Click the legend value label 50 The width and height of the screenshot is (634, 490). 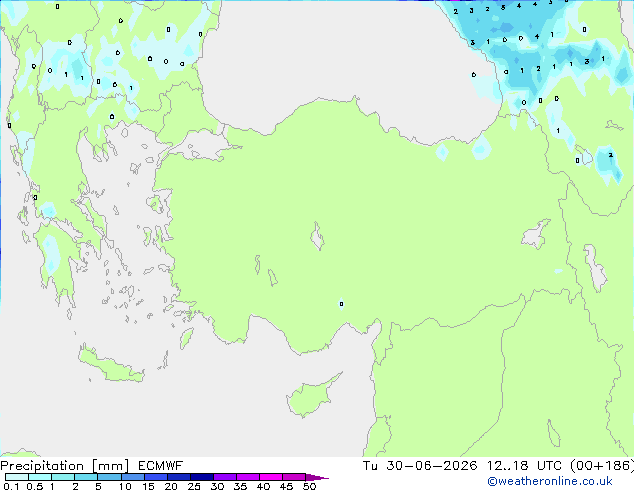point(309,486)
